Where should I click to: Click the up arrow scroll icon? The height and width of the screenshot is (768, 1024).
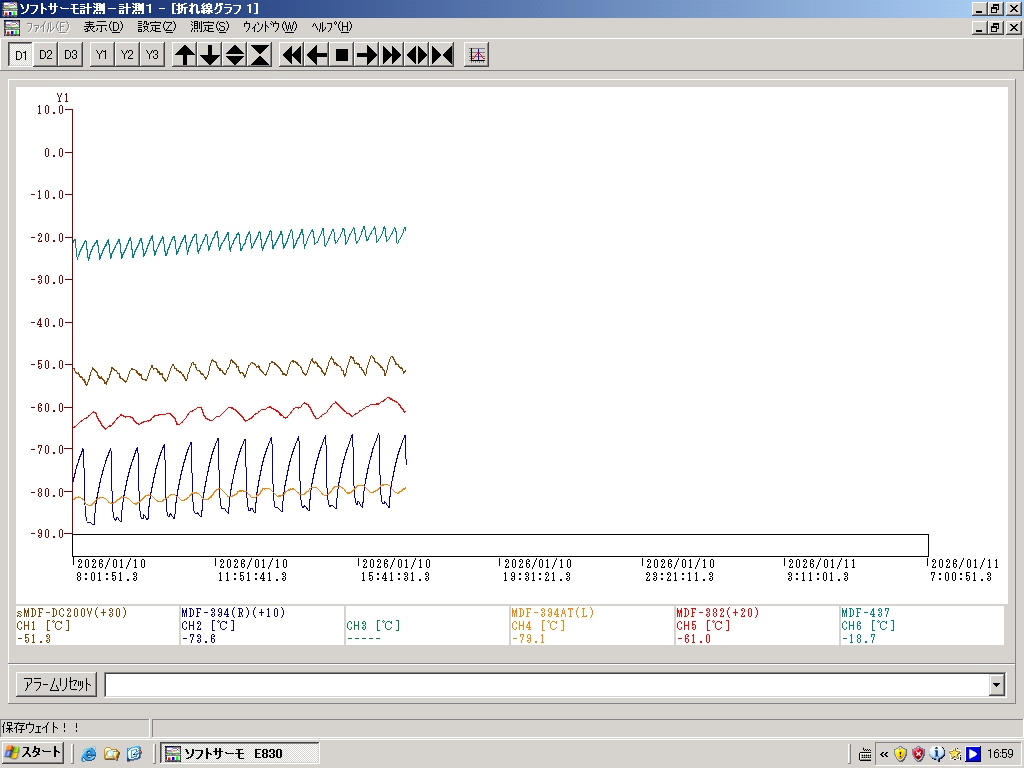click(x=185, y=55)
